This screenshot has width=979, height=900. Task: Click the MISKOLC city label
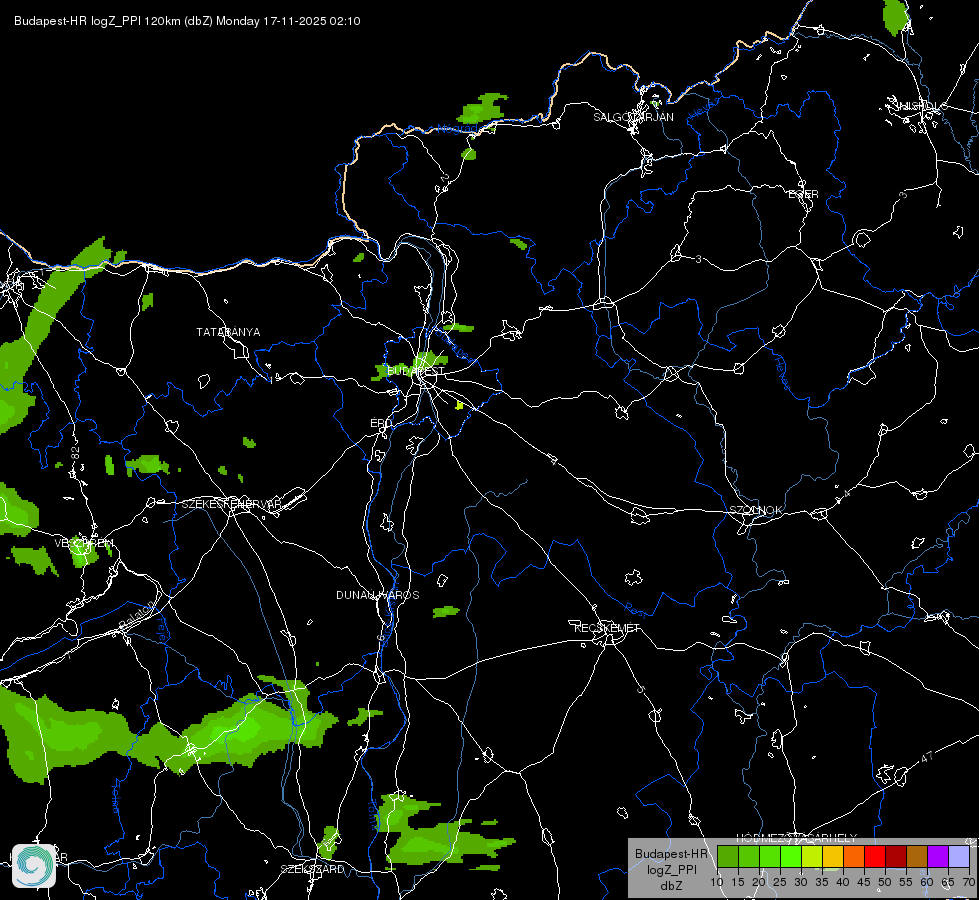pyautogui.click(x=922, y=106)
